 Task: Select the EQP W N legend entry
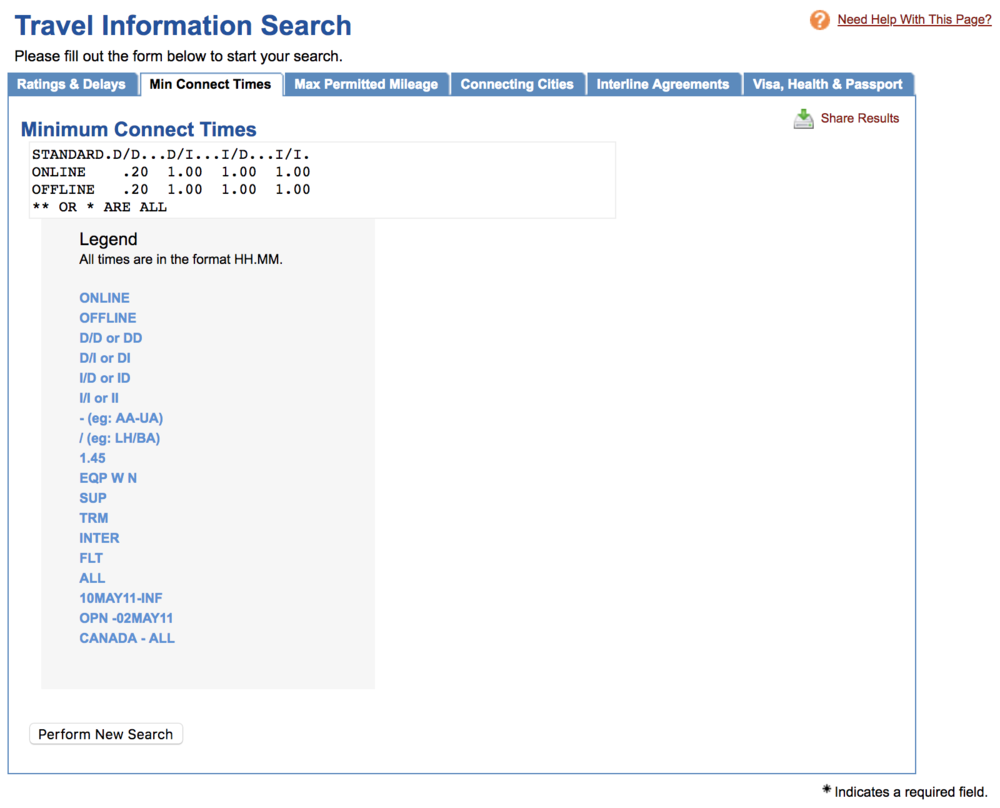click(108, 478)
